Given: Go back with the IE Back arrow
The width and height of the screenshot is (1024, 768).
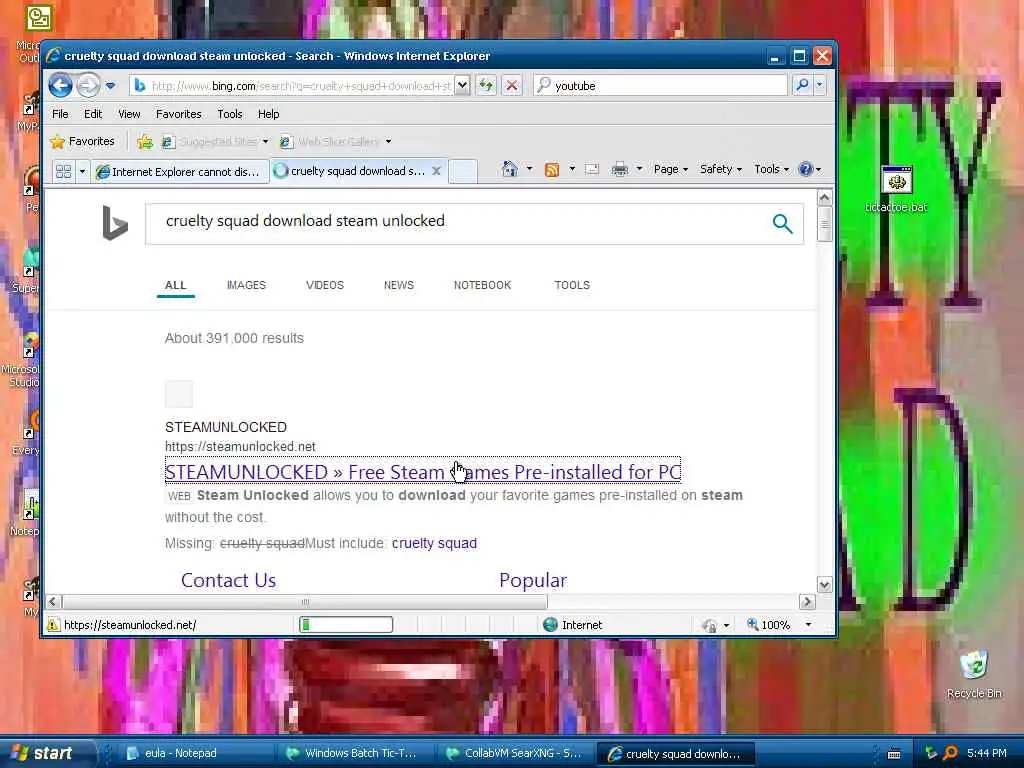Looking at the screenshot, I should [x=60, y=86].
